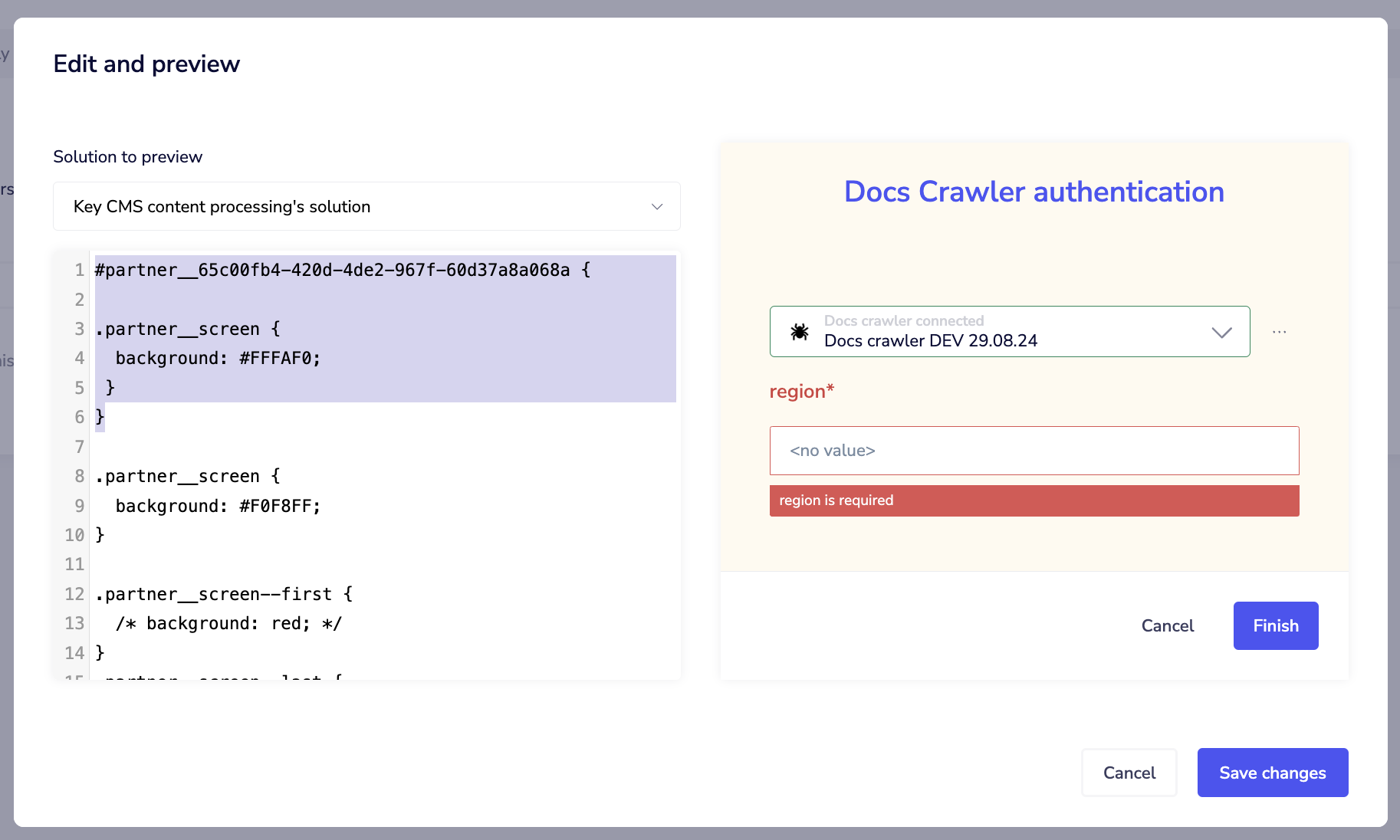This screenshot has height=840, width=1400.
Task: Open the Solution to preview dropdown
Action: pos(366,206)
